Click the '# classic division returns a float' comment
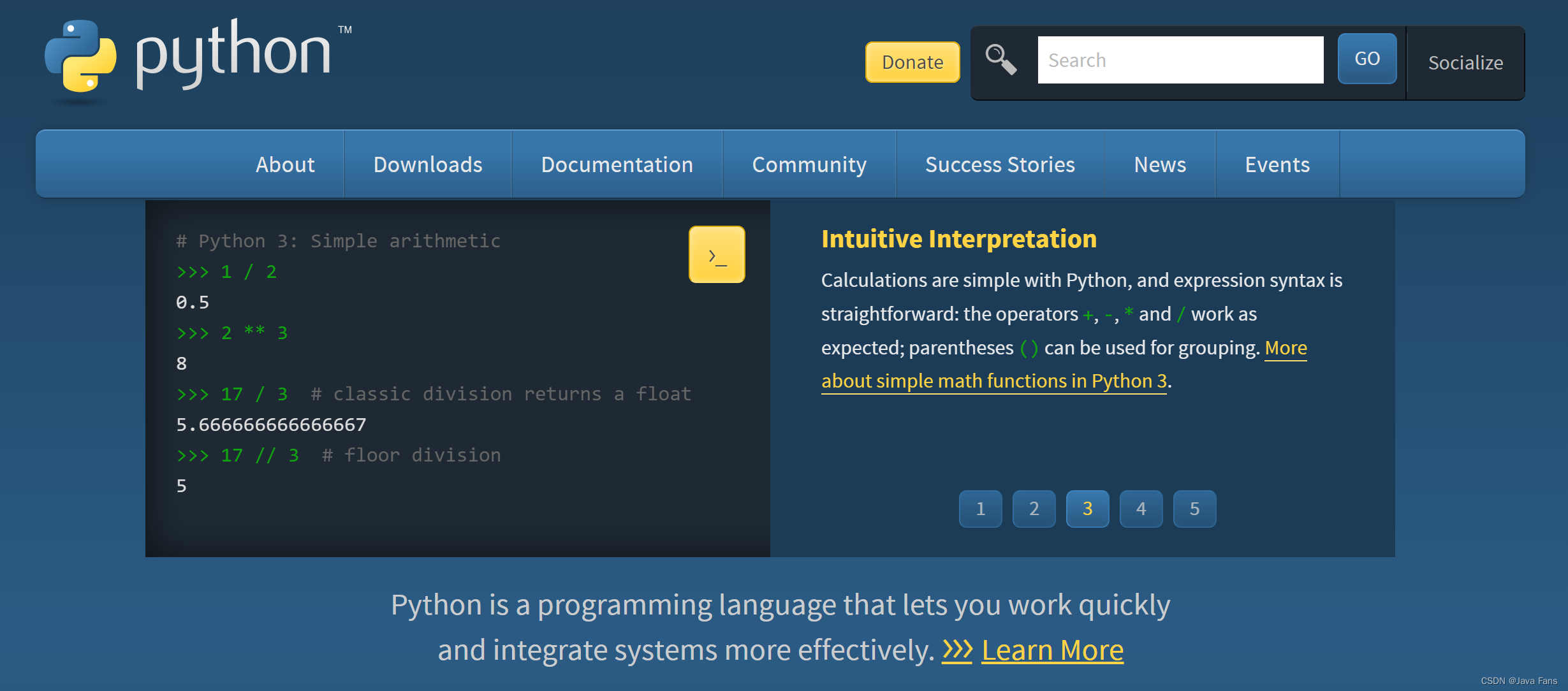 [x=501, y=394]
